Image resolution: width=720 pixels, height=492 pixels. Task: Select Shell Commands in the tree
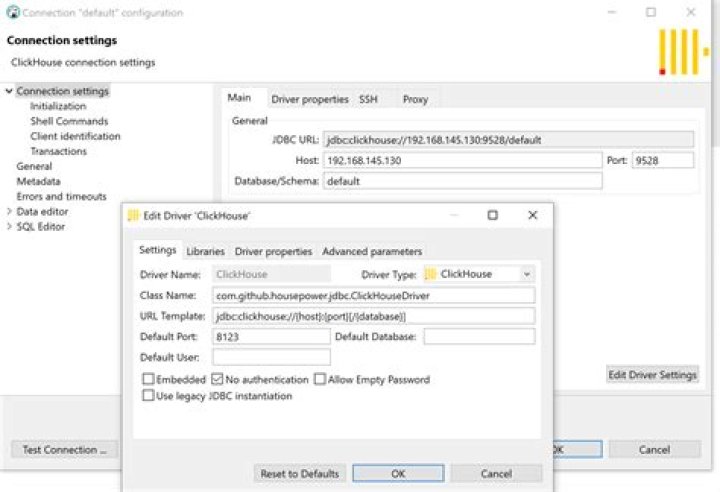coord(69,121)
